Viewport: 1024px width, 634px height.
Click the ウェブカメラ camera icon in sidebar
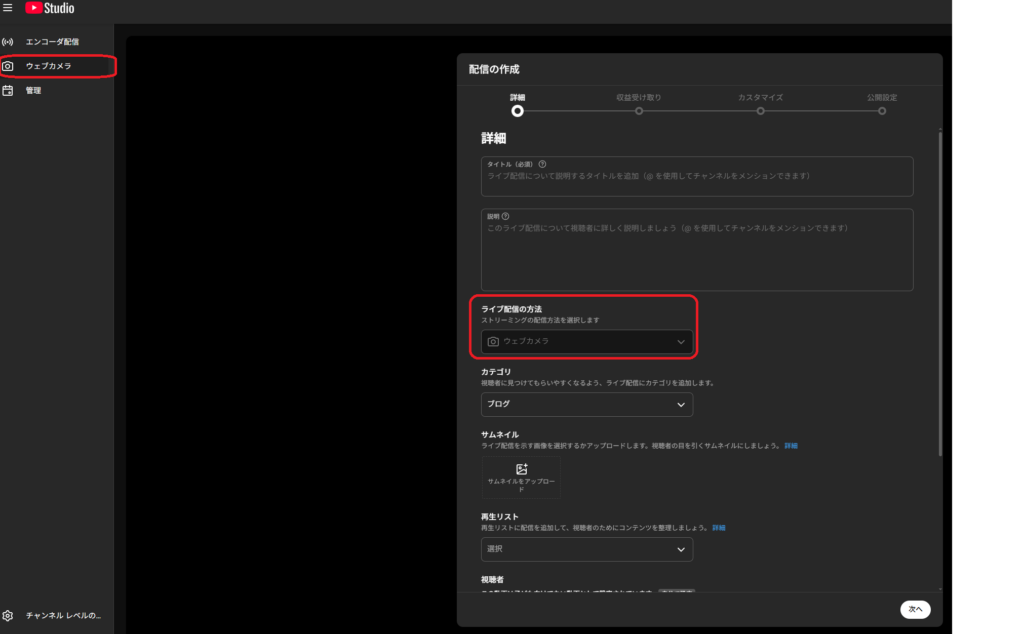pos(8,66)
